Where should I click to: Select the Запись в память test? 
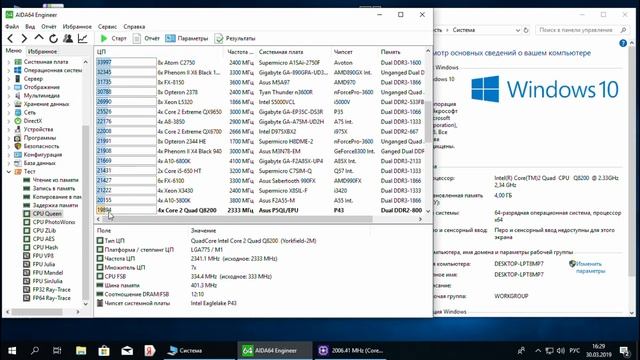(x=54, y=189)
